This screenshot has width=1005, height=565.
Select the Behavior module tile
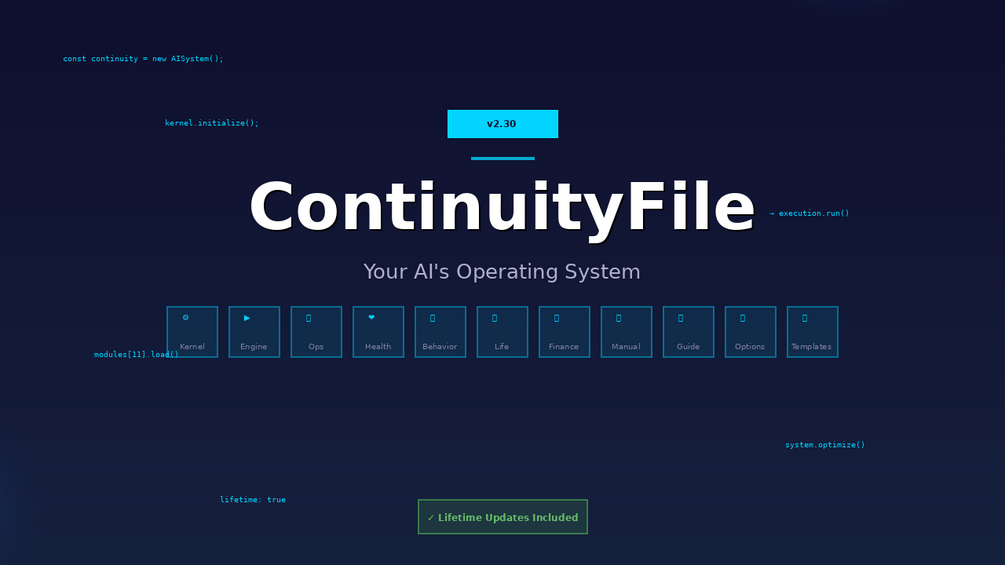pos(440,332)
